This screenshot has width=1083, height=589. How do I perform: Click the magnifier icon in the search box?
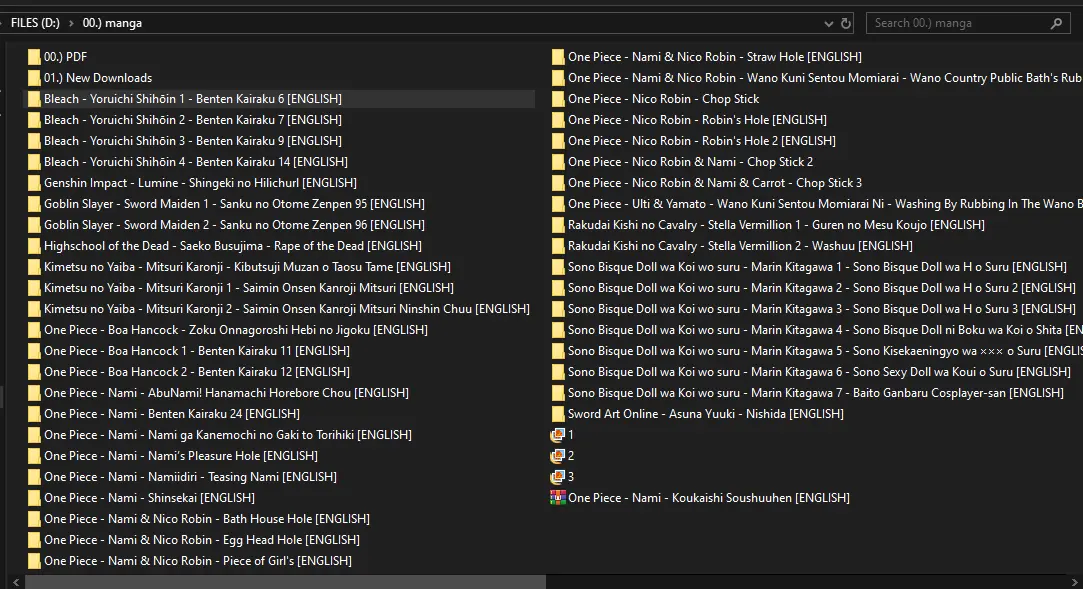pos(1056,23)
